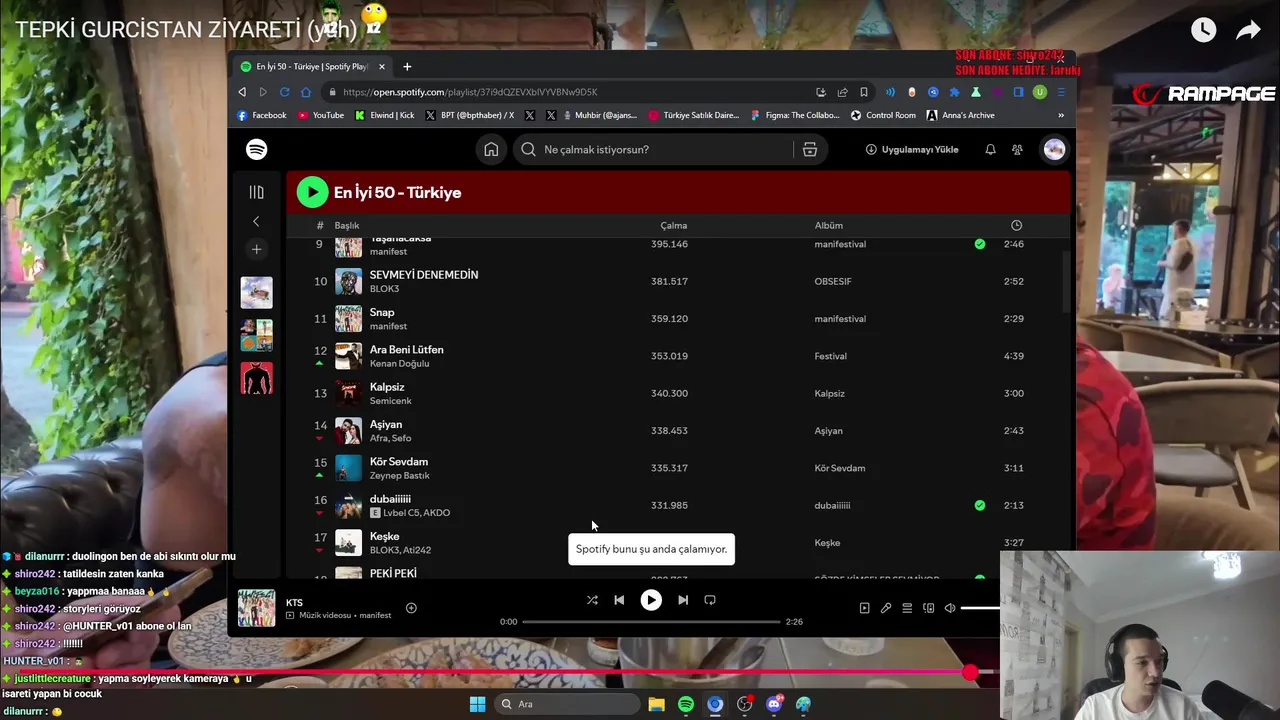Viewport: 1280px width, 720px height.
Task: Click the Aşiyan track cover art
Action: 348,431
